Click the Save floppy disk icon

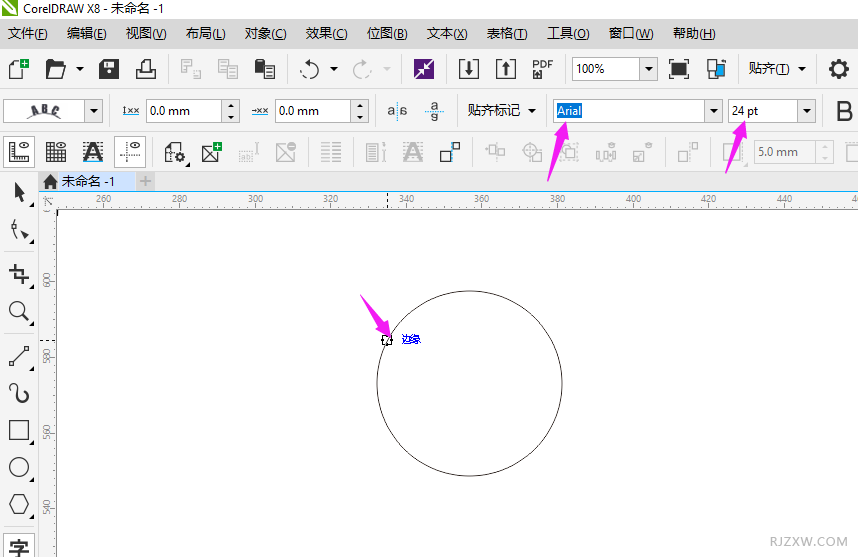point(109,69)
